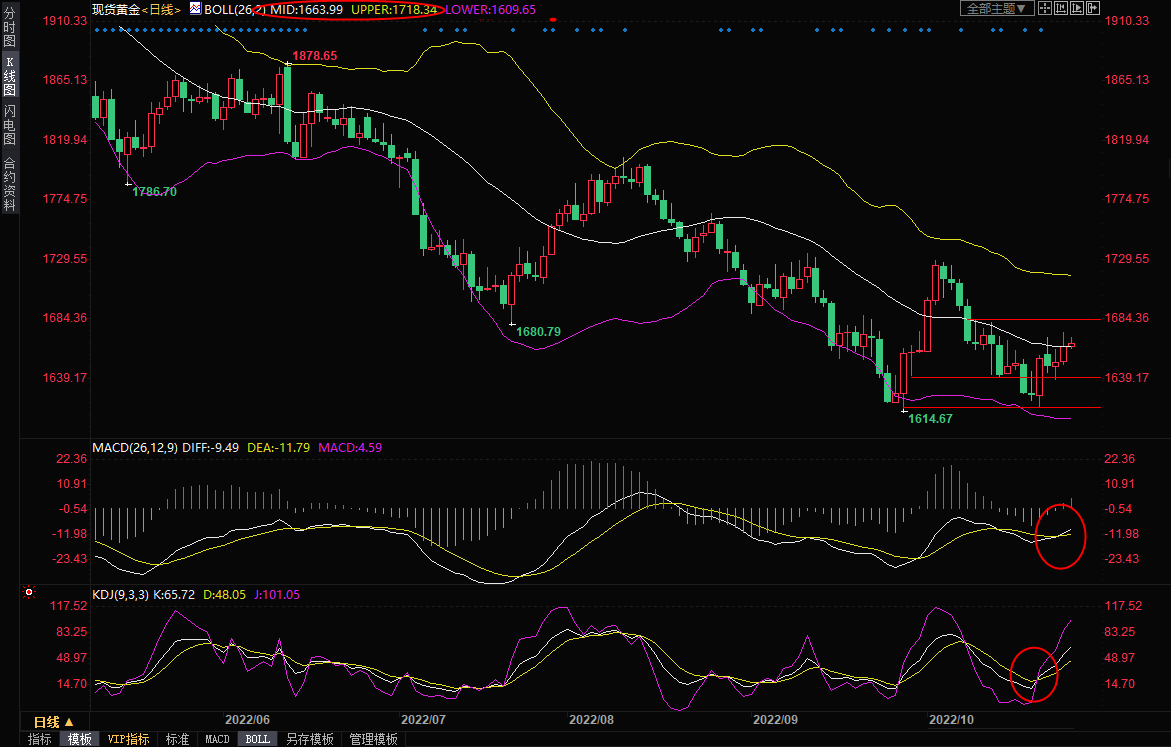The image size is (1171, 747).
Task: Switch to the 标准 template
Action: (x=177, y=739)
